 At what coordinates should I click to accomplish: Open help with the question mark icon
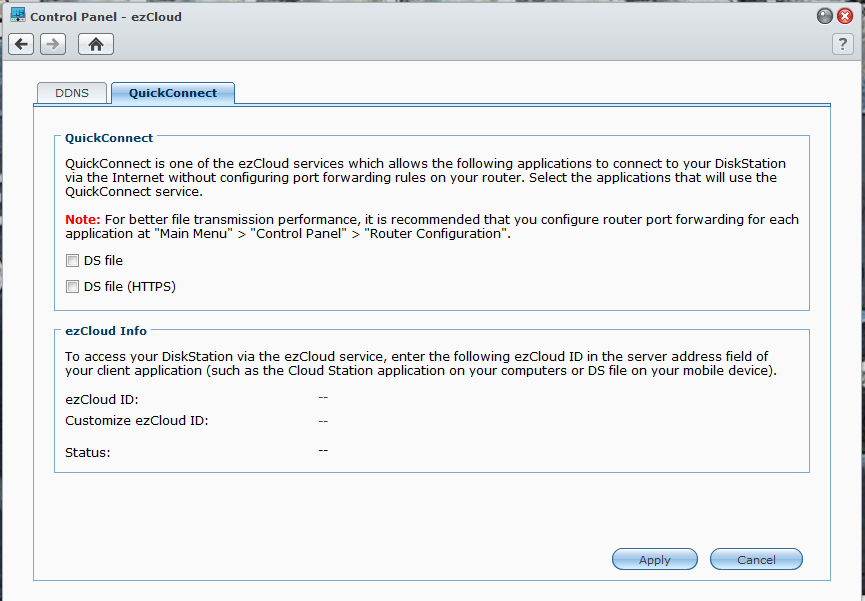tap(842, 44)
